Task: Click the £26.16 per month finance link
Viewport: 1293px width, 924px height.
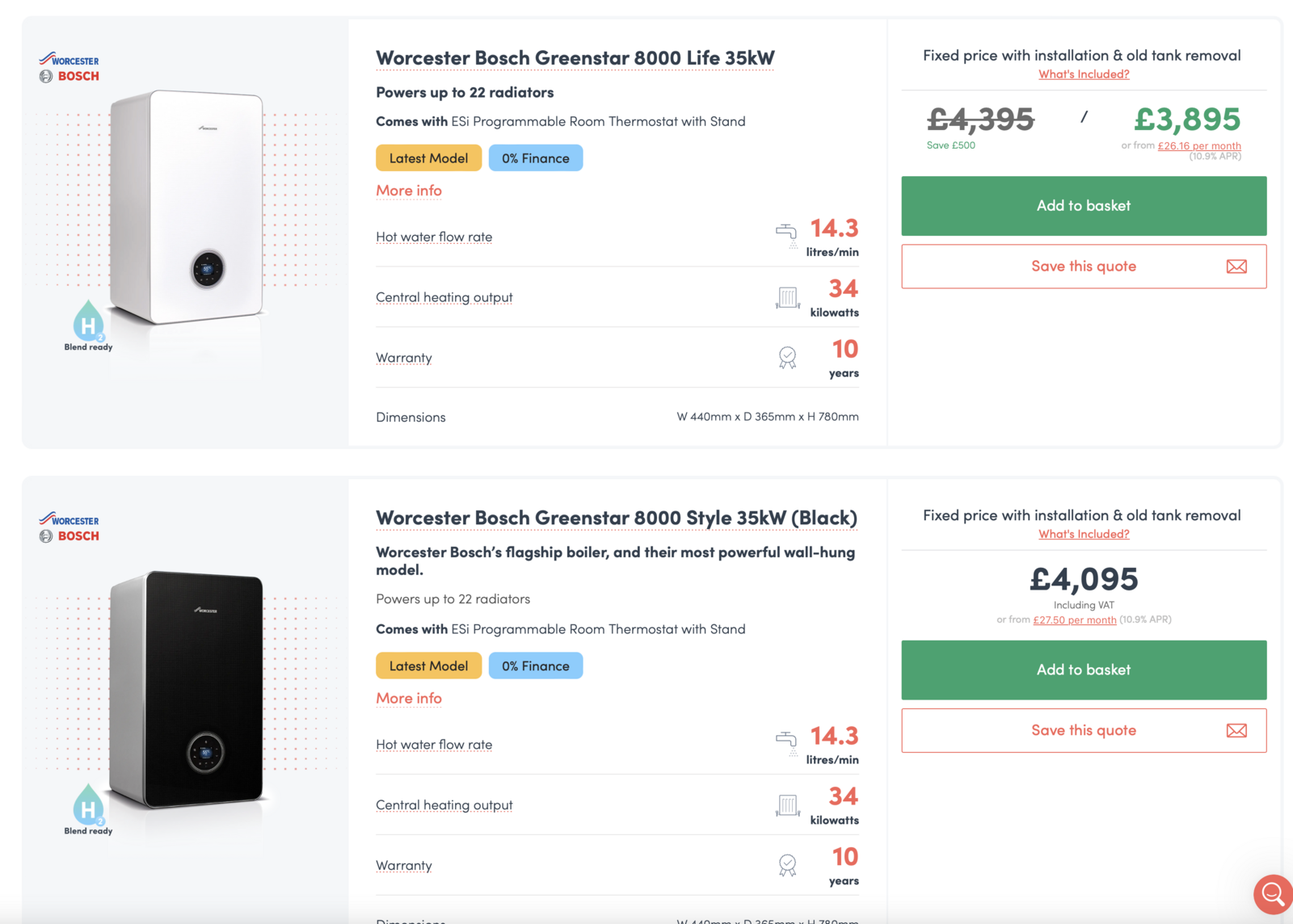Action: (1199, 146)
